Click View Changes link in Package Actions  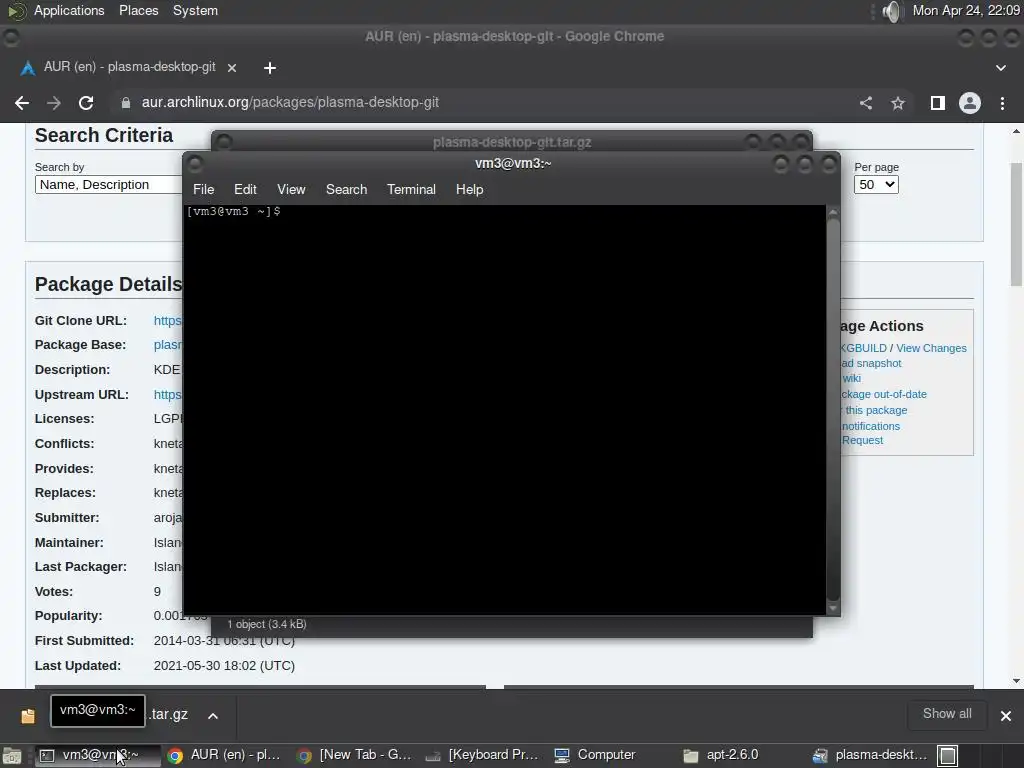coord(931,348)
